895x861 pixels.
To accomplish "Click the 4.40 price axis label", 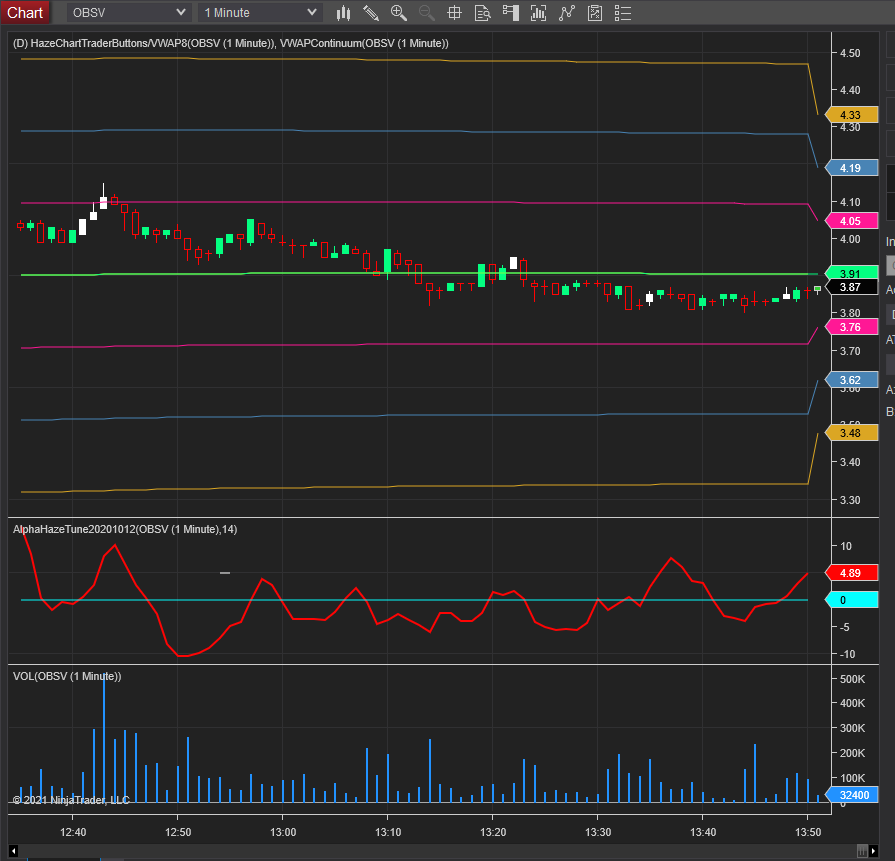I will click(x=850, y=90).
